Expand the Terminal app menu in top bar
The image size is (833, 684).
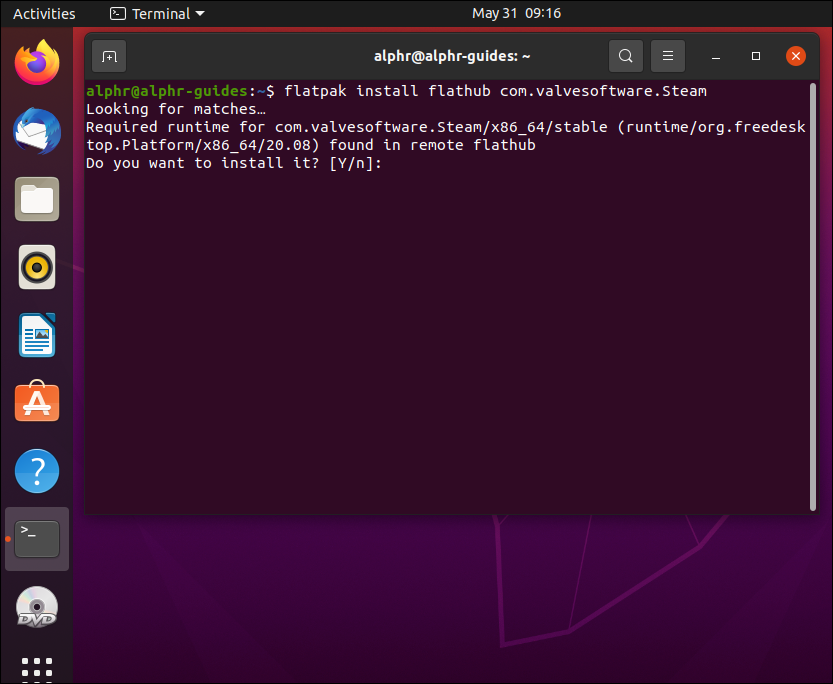[157, 13]
